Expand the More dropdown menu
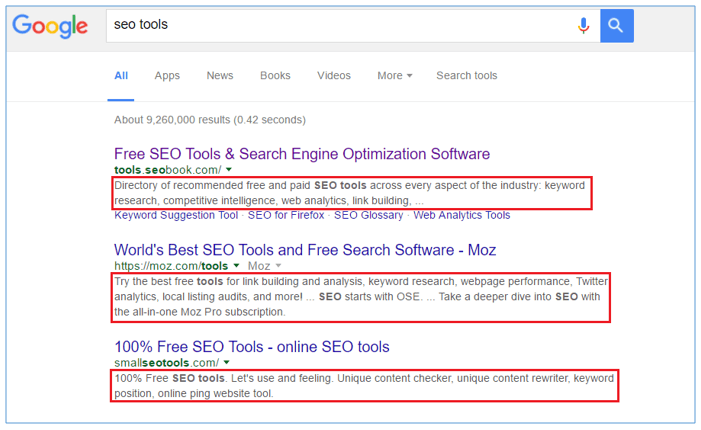Image resolution: width=701 pixels, height=430 pixels. point(394,76)
